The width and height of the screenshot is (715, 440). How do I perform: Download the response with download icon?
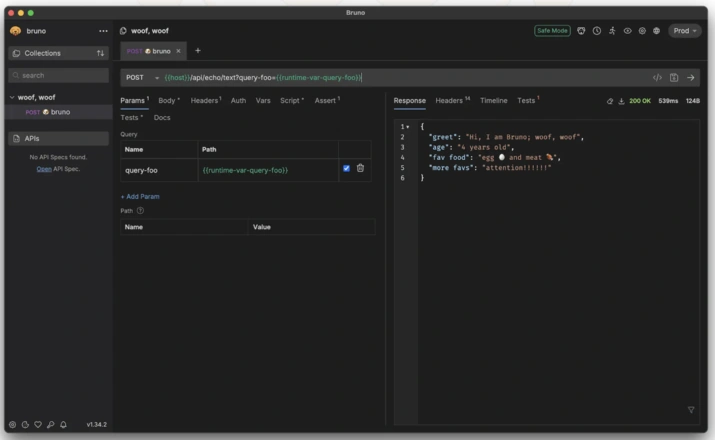click(621, 101)
